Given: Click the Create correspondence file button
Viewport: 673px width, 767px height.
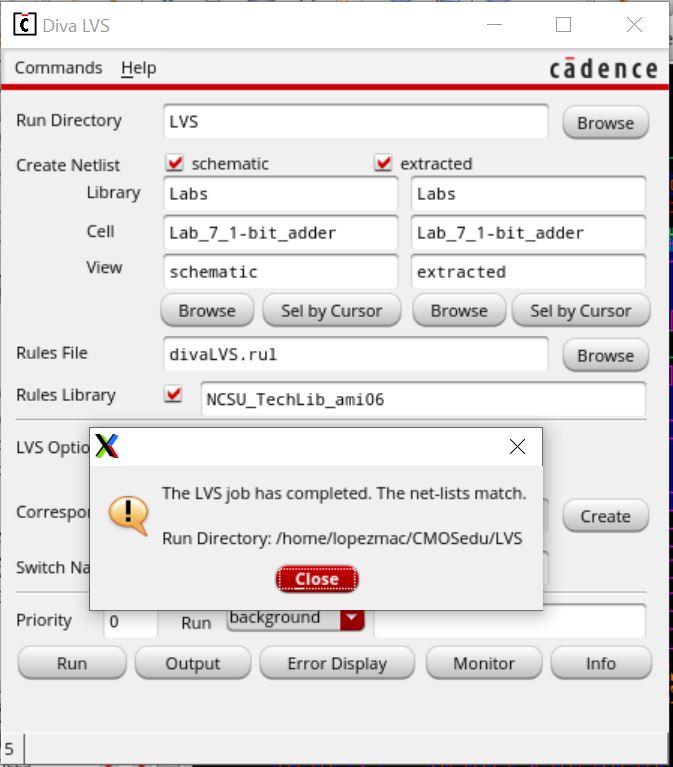Looking at the screenshot, I should [x=606, y=516].
